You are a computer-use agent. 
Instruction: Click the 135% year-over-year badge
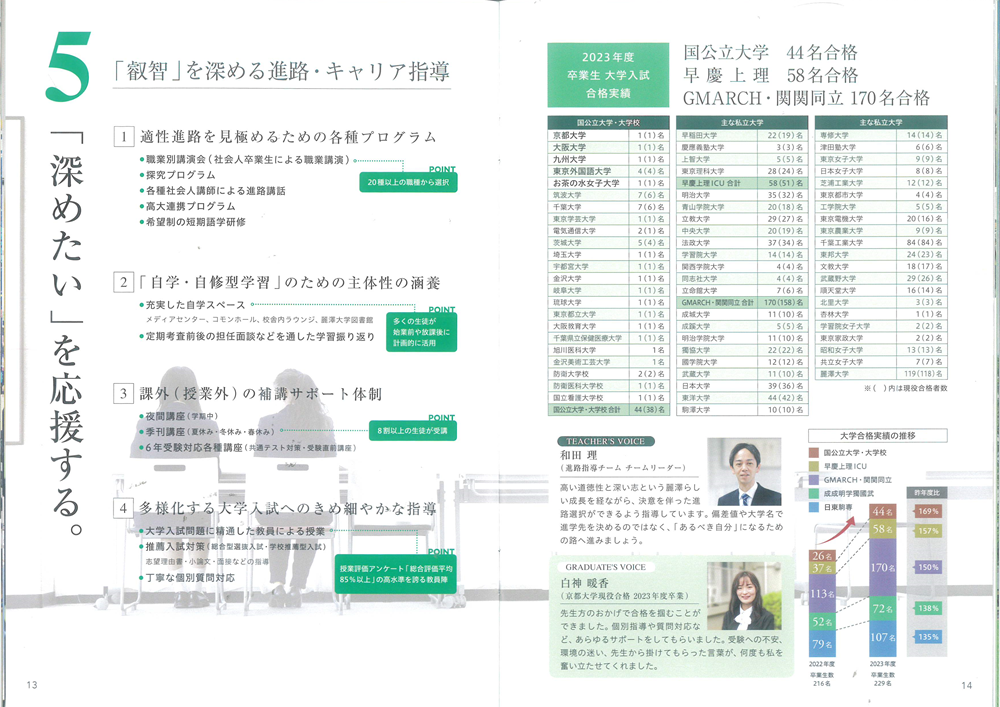pyautogui.click(x=927, y=637)
